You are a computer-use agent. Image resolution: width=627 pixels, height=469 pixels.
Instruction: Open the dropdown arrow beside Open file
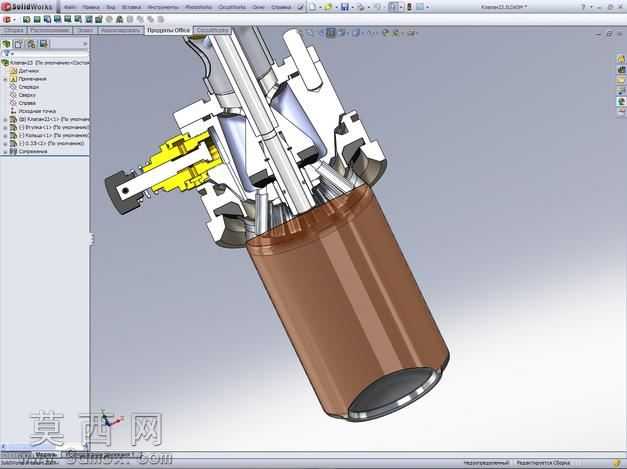[336, 7]
